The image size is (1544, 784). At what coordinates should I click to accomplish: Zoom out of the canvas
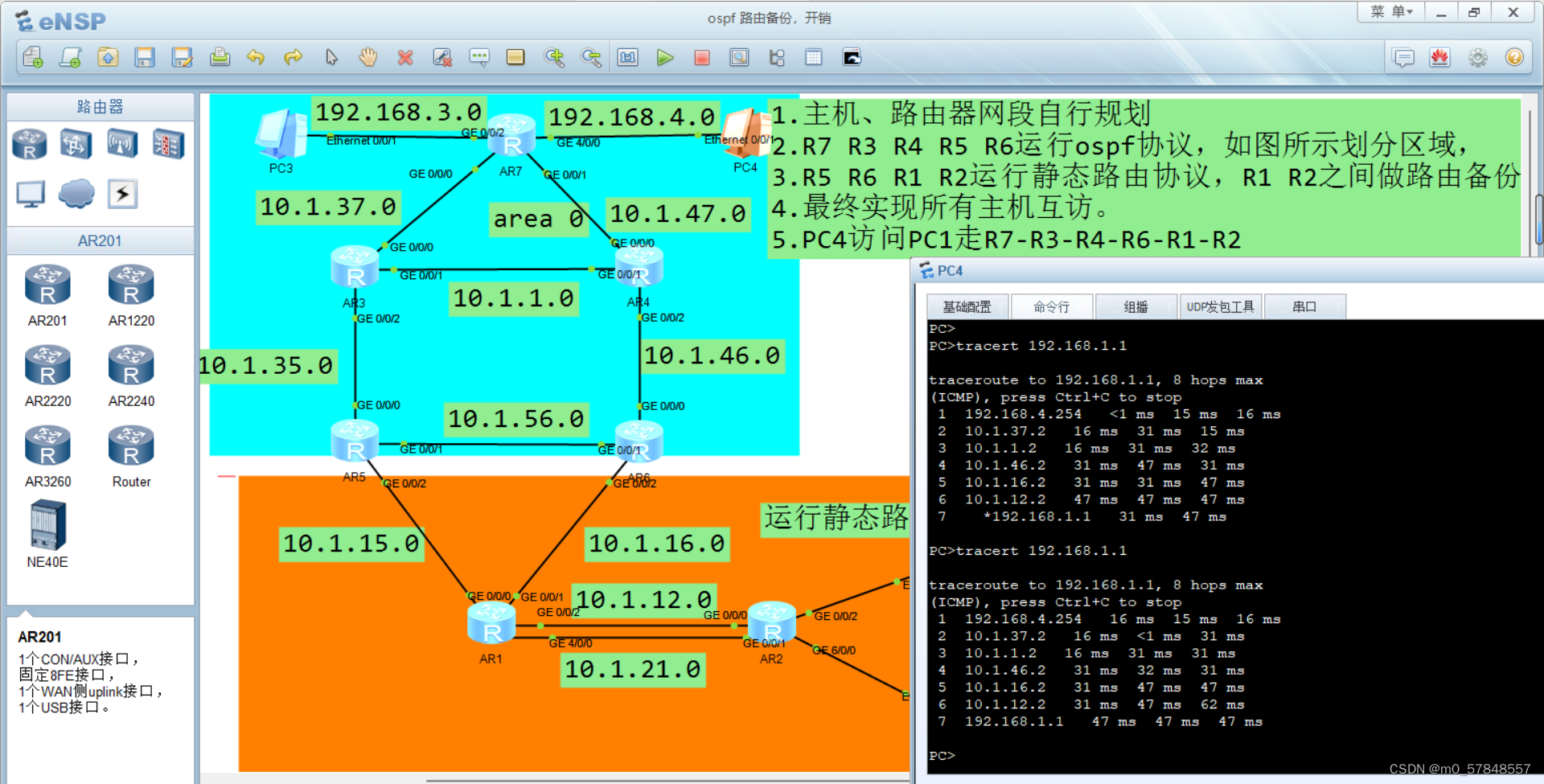591,57
